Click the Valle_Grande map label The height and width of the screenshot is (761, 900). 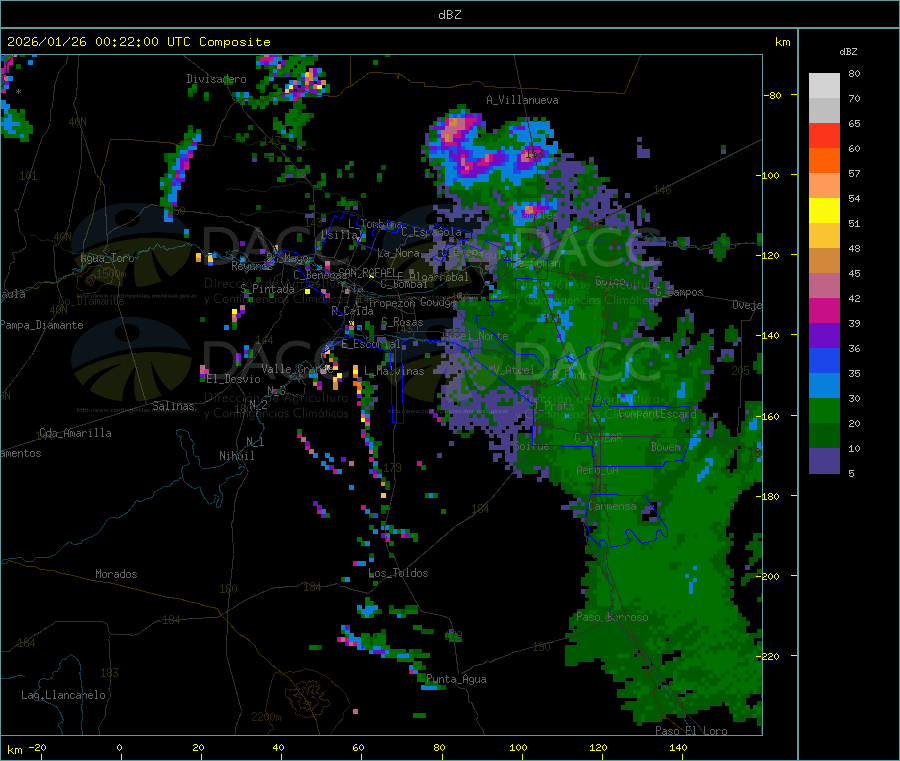[297, 369]
